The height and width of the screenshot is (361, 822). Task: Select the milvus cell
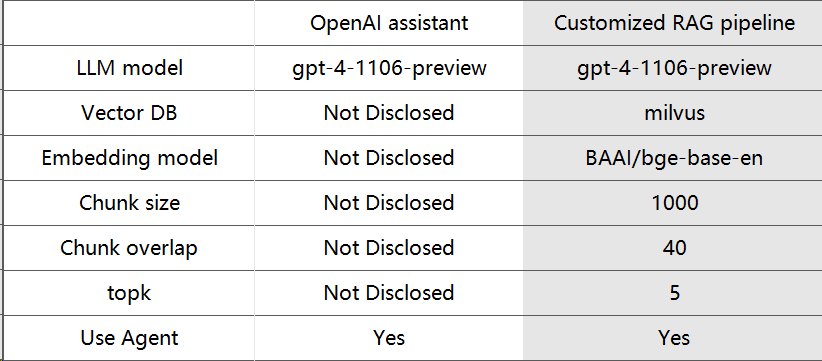tap(674, 113)
